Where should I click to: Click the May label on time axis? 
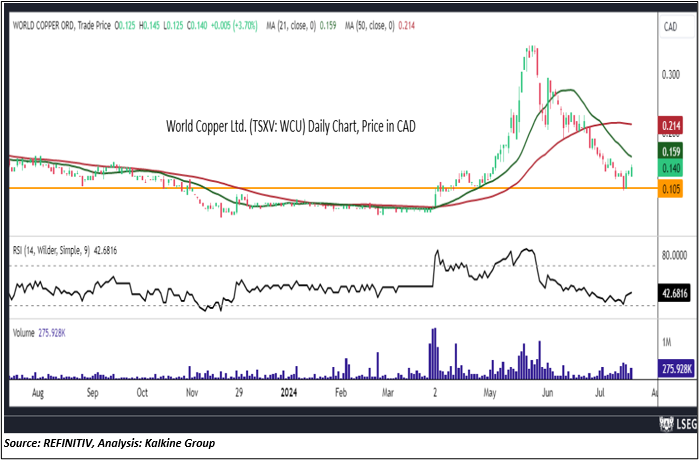pyautogui.click(x=489, y=394)
